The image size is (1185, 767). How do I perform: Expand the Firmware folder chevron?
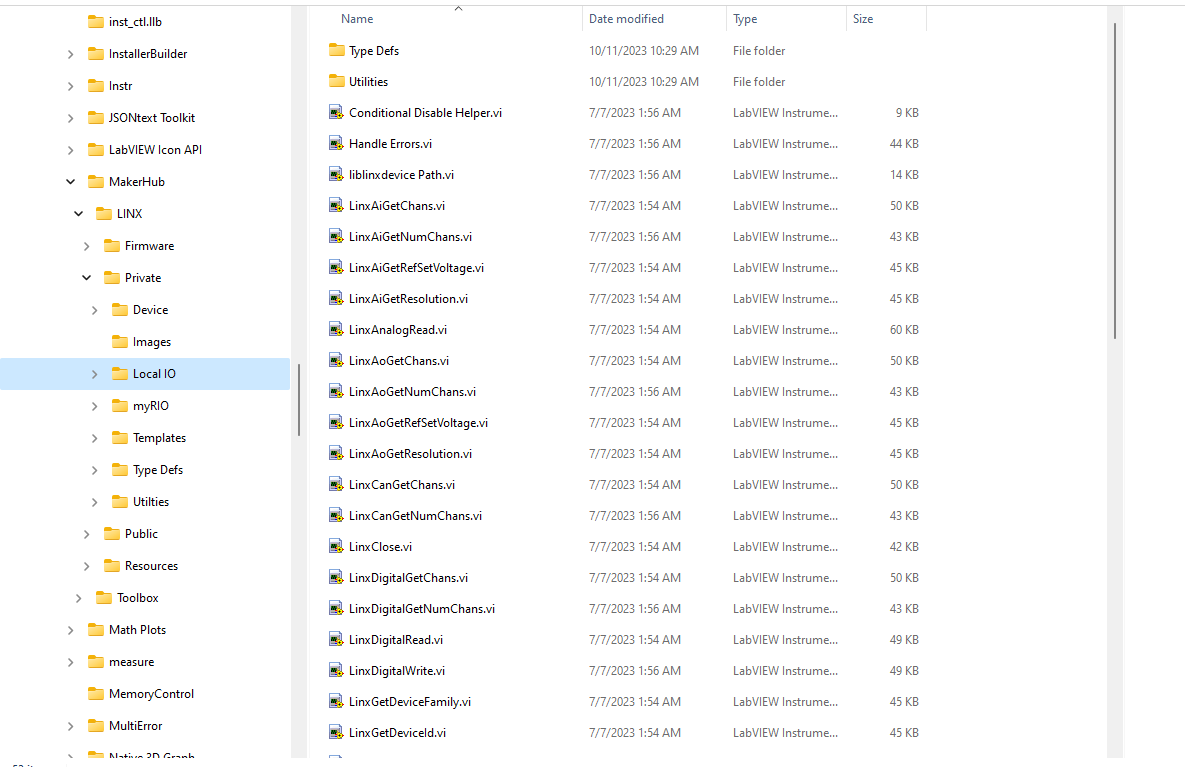tap(86, 246)
